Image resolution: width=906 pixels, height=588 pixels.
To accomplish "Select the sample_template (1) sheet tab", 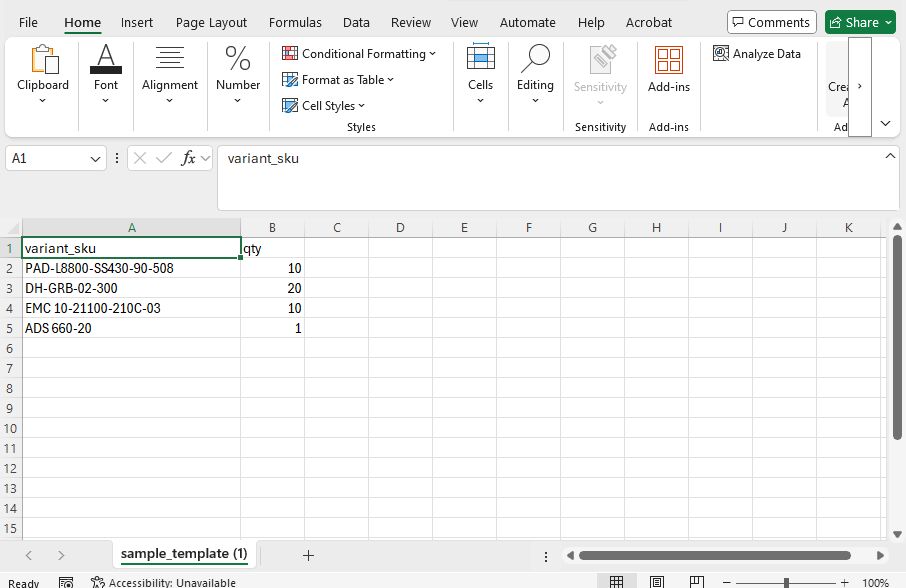I will tap(184, 554).
